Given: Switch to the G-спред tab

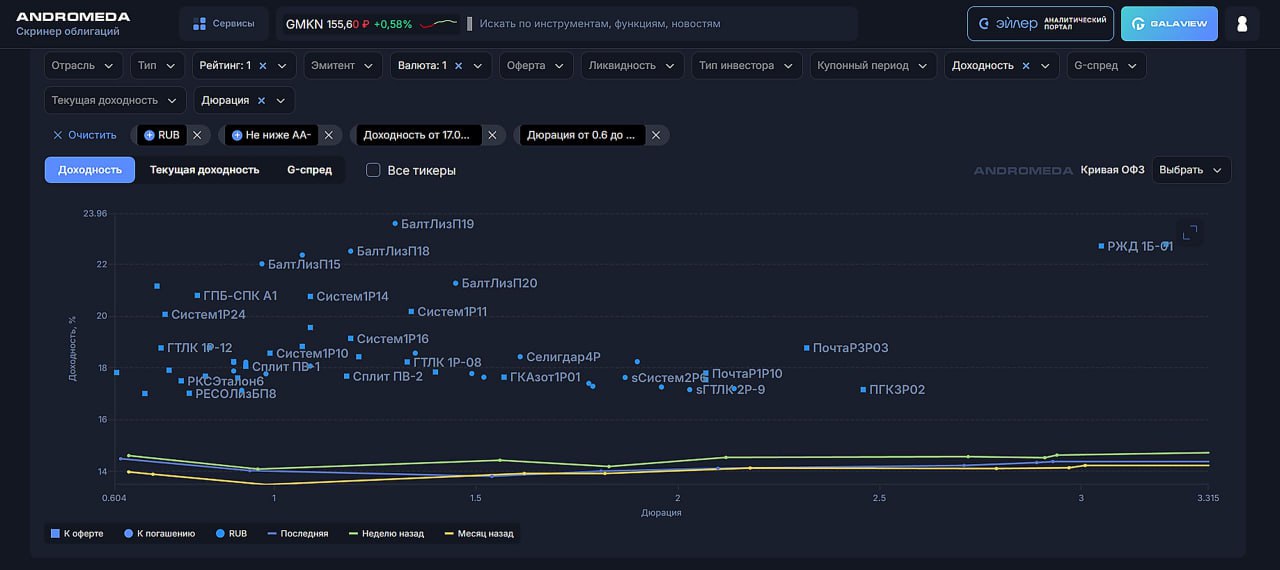Looking at the screenshot, I should (309, 170).
